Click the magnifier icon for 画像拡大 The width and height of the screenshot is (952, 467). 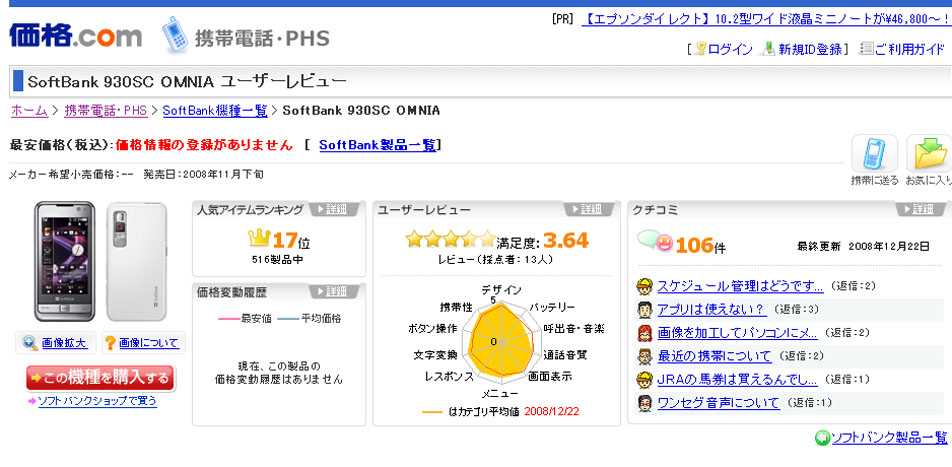[x=30, y=343]
